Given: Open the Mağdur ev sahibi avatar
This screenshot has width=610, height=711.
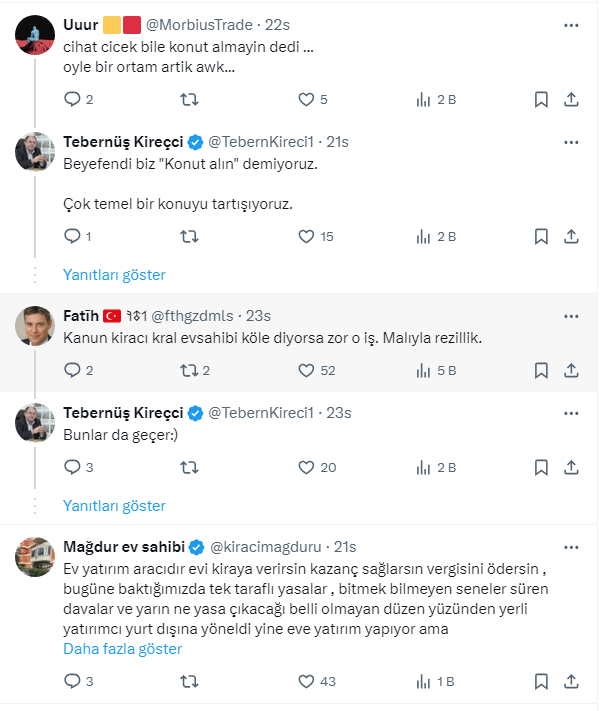Looking at the screenshot, I should point(34,557).
